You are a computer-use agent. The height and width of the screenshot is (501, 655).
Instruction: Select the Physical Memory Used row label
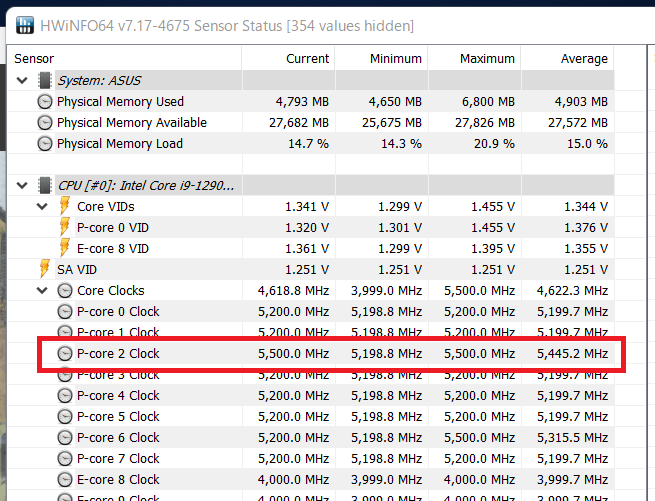pyautogui.click(x=120, y=102)
